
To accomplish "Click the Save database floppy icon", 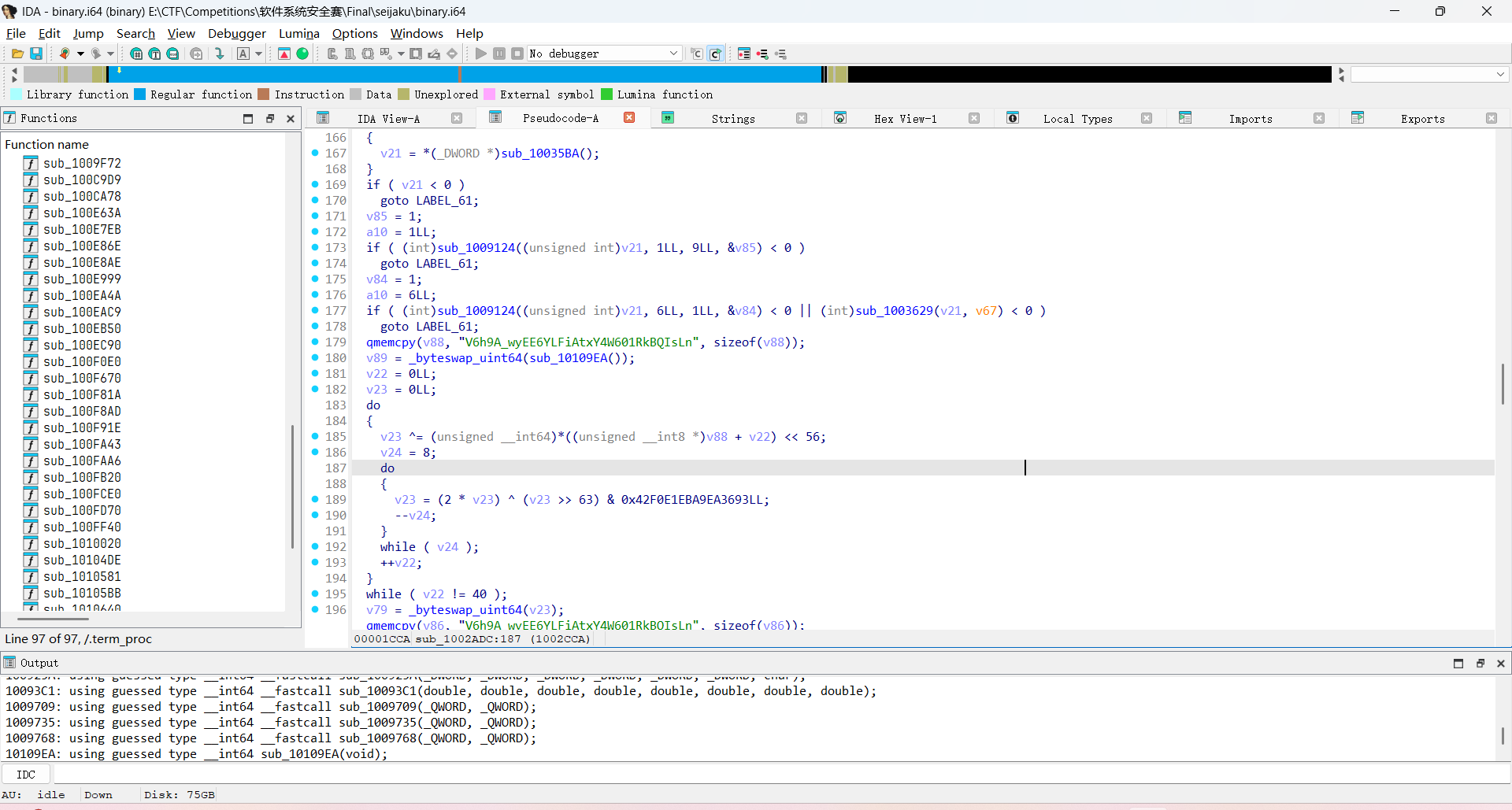I will 36,54.
